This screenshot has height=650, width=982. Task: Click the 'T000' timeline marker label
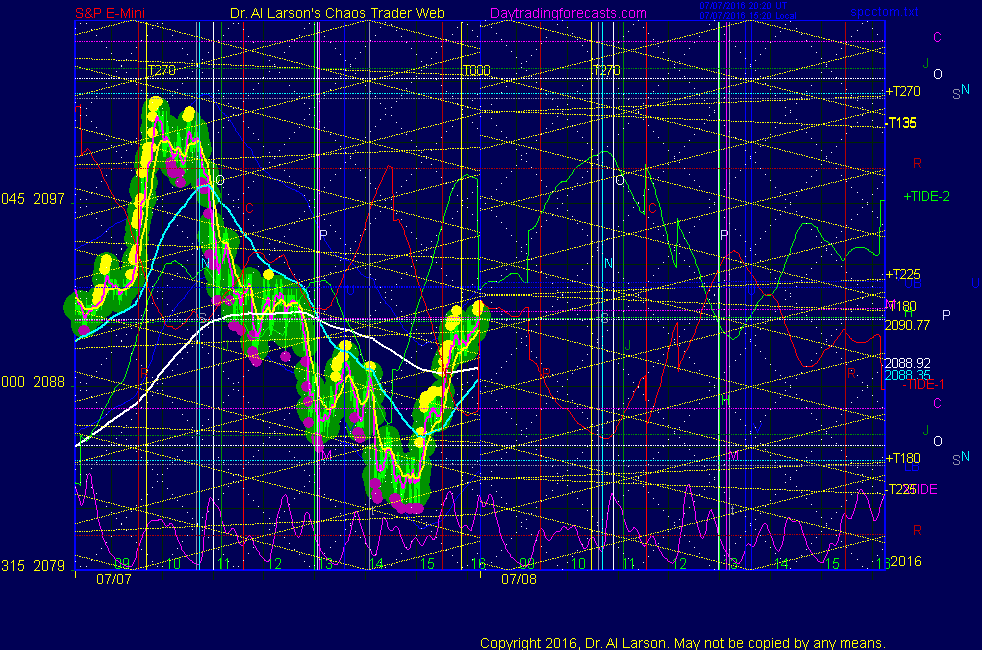point(477,70)
